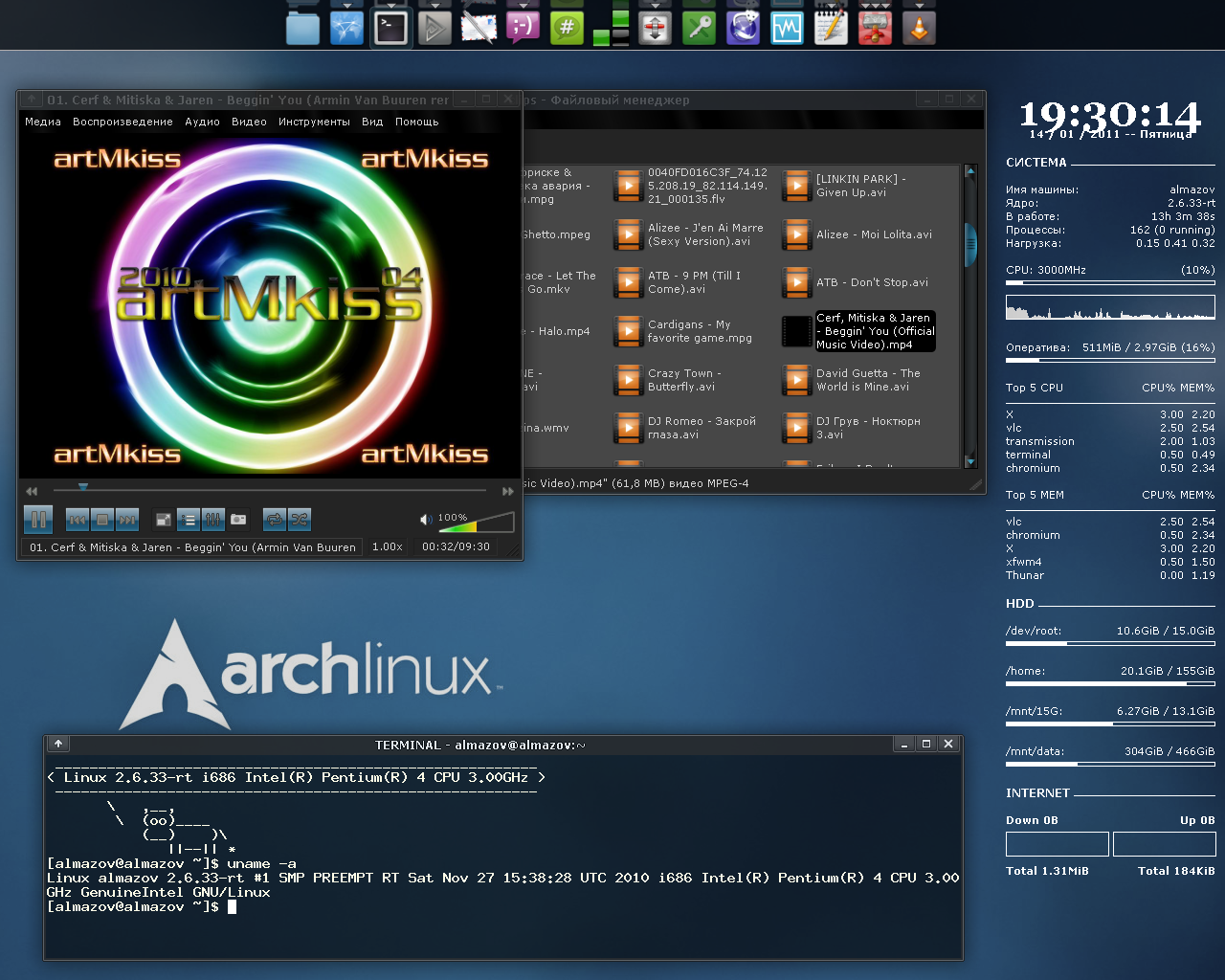Click the playback speed 1.00x label
The image size is (1225, 980).
(387, 547)
